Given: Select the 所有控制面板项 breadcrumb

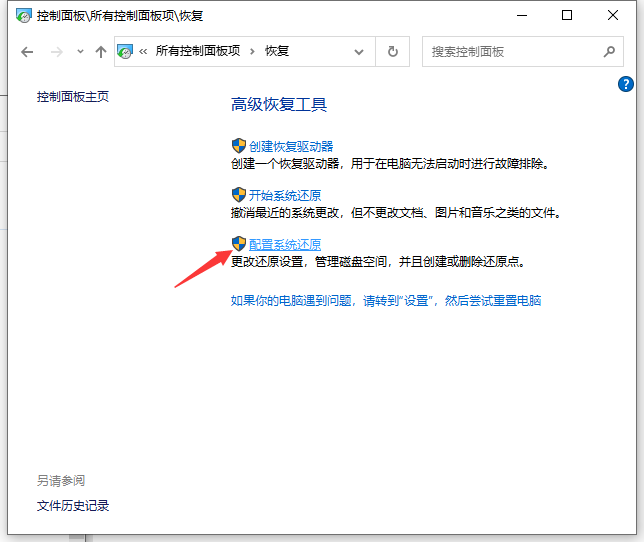Looking at the screenshot, I should coord(197,52).
